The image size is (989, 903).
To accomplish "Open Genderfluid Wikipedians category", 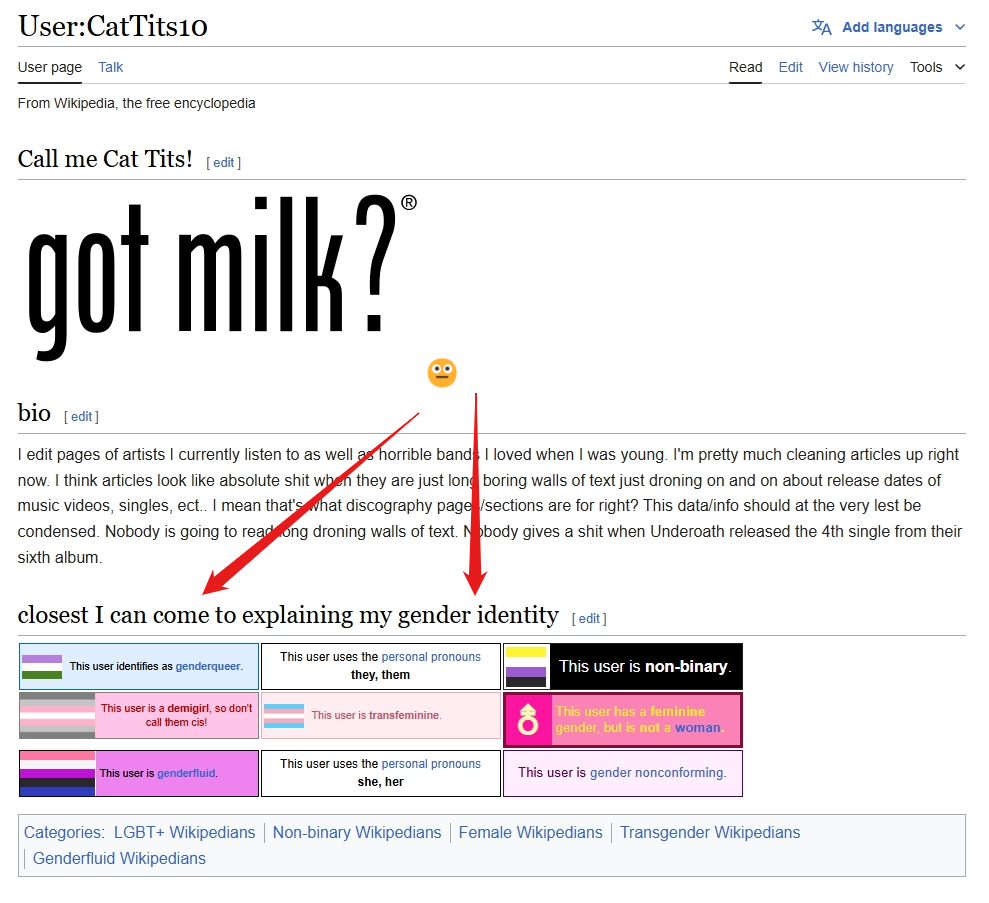I will pyautogui.click(x=119, y=858).
